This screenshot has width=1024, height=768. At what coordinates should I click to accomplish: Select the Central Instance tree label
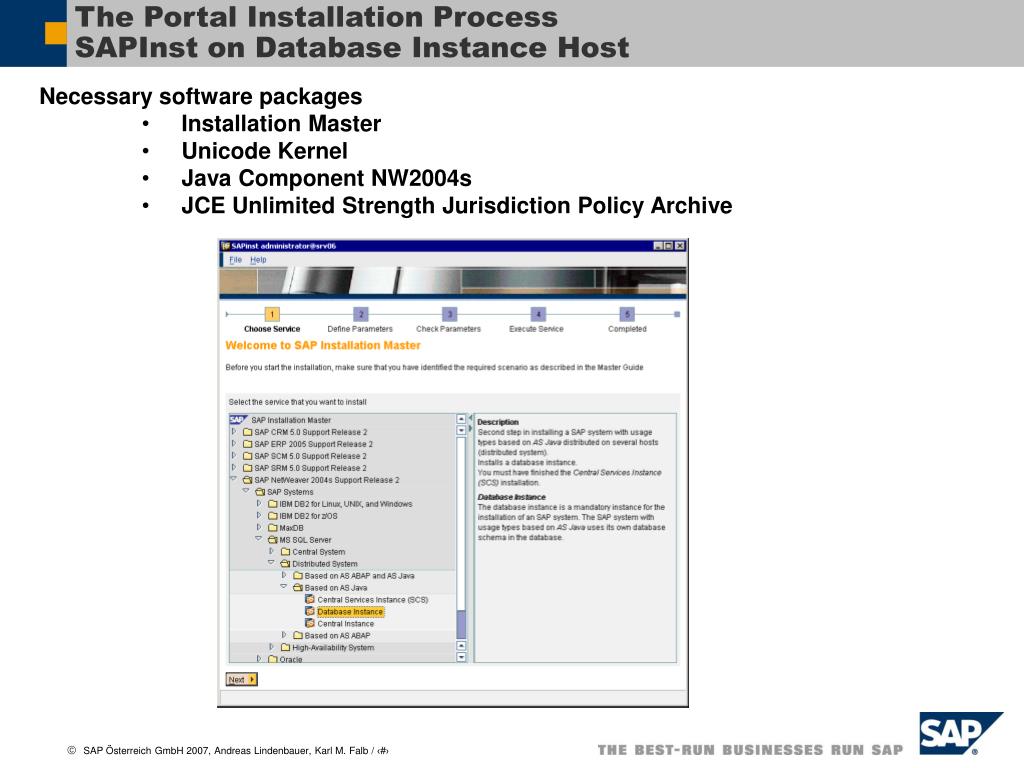point(345,624)
